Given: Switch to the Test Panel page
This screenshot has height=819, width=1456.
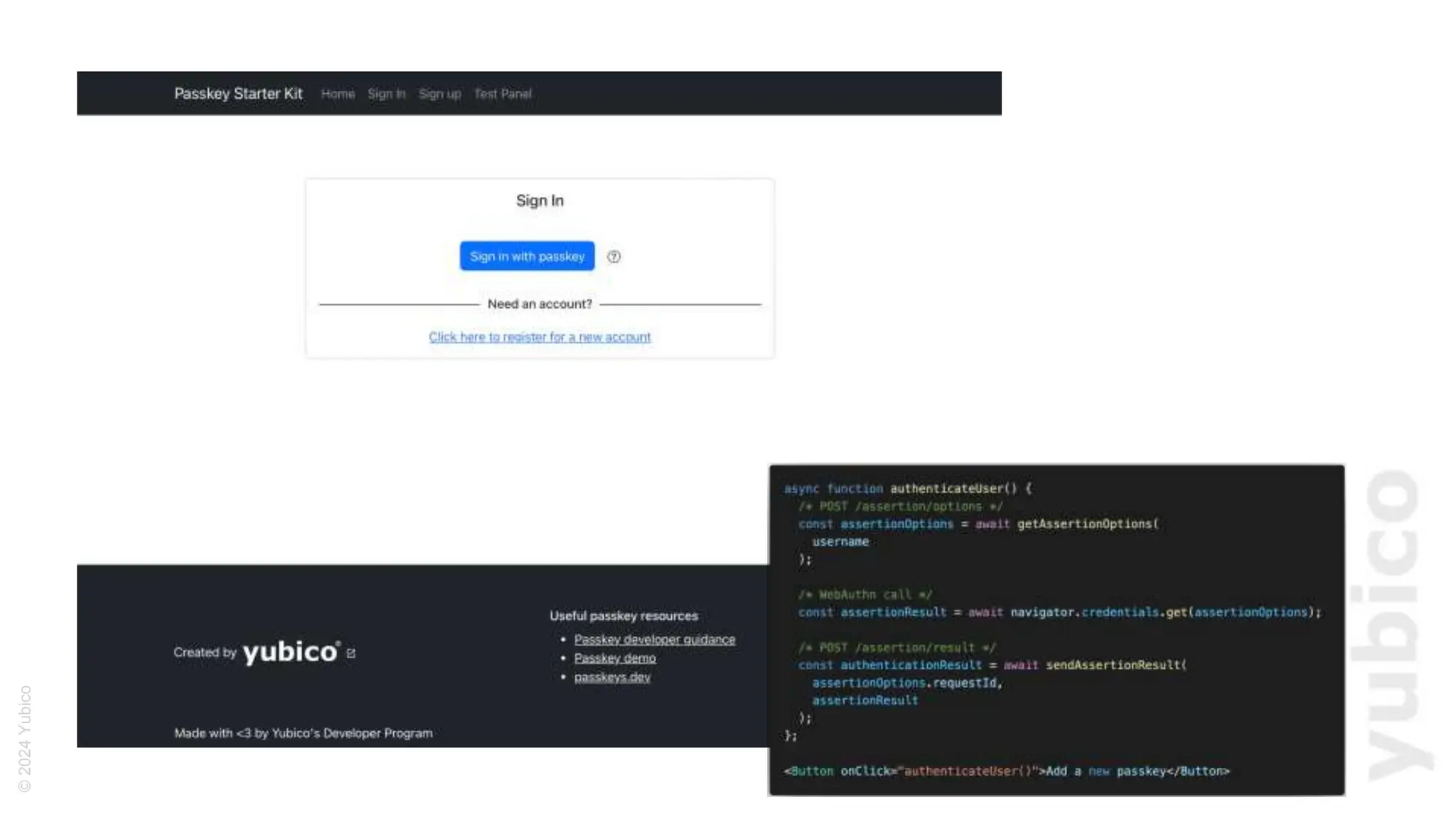Looking at the screenshot, I should tap(503, 94).
